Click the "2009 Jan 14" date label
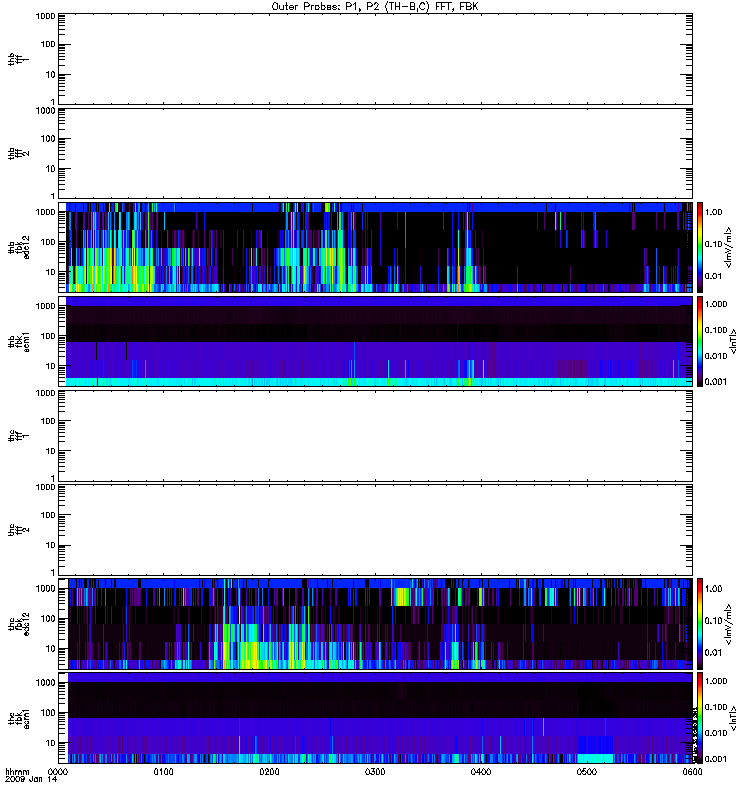This screenshot has width=750, height=800. (31, 780)
